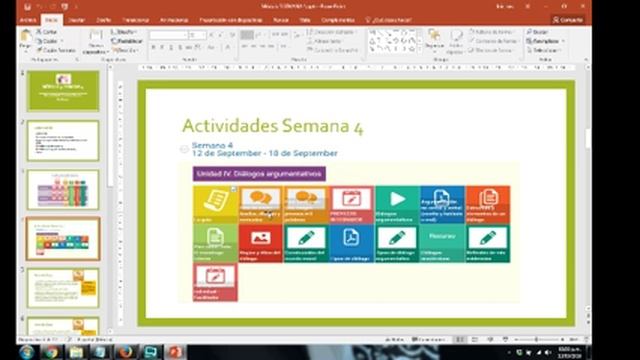Open the Alinear texto dropdown
The image size is (640, 360).
[x=325, y=41]
